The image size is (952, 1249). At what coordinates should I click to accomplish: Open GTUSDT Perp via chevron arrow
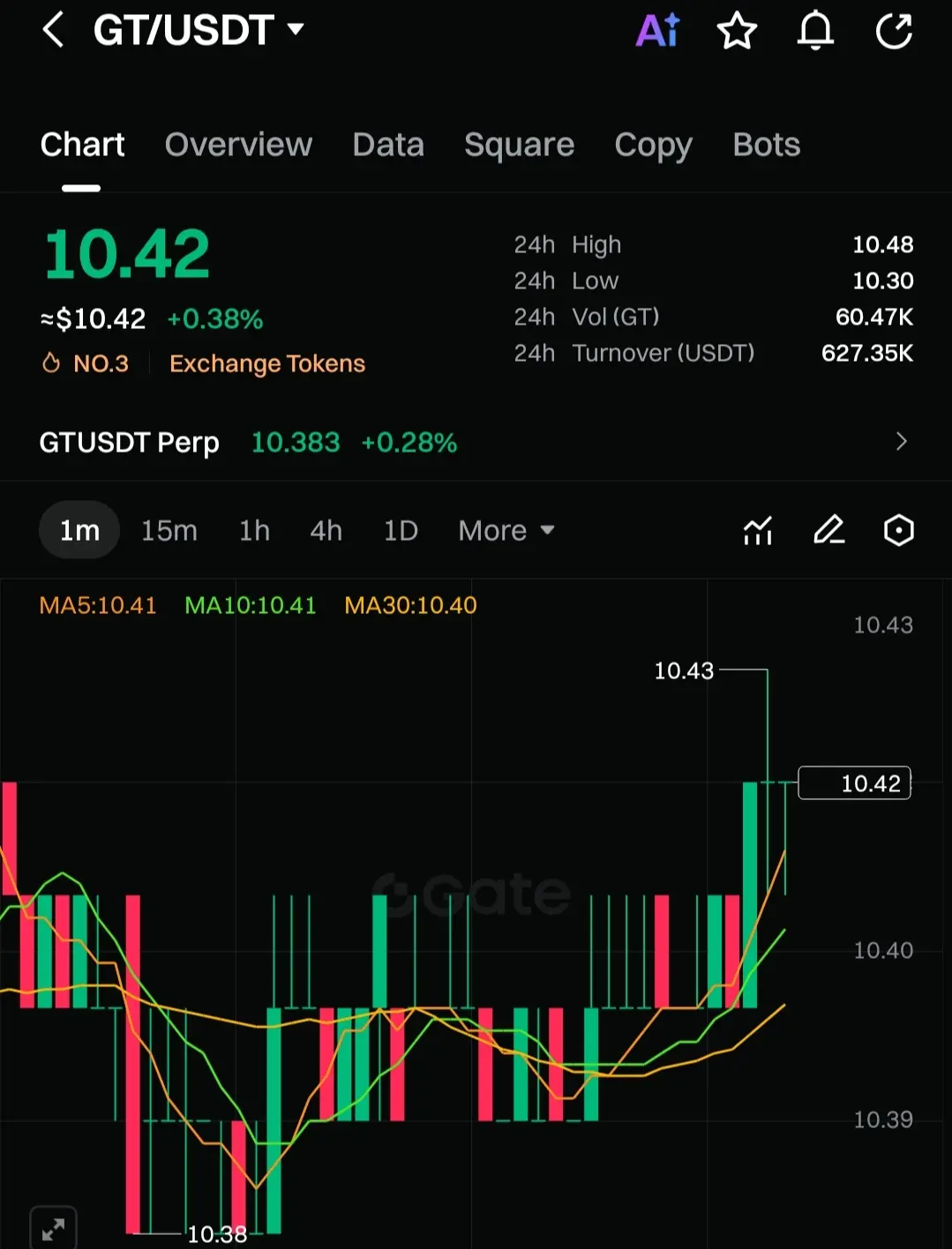pyautogui.click(x=901, y=441)
